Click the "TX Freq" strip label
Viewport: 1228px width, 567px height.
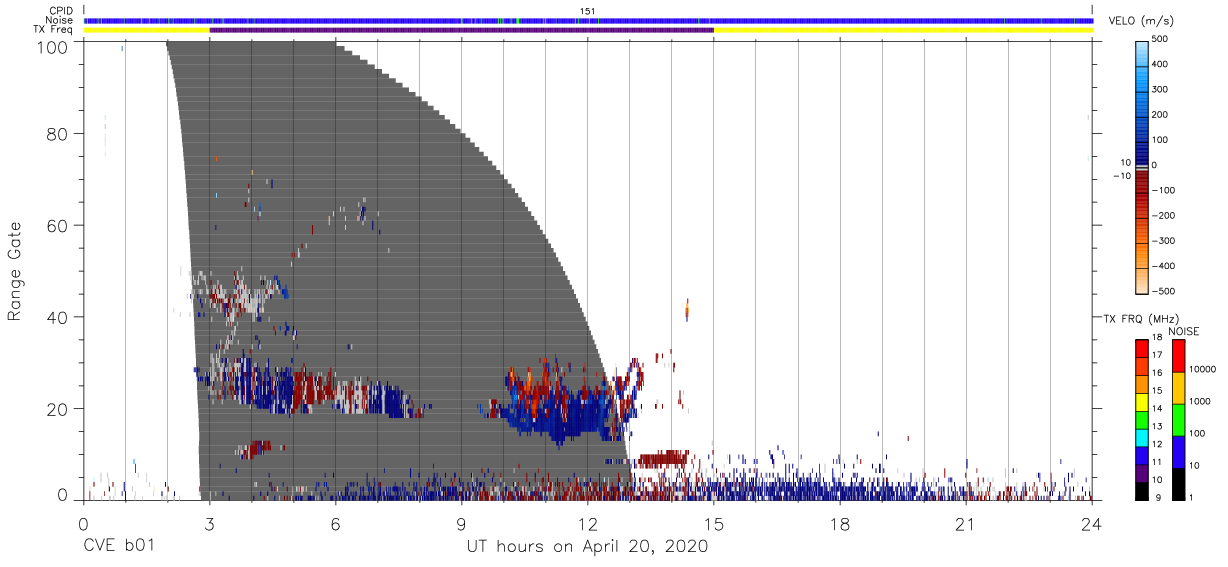pyautogui.click(x=54, y=30)
